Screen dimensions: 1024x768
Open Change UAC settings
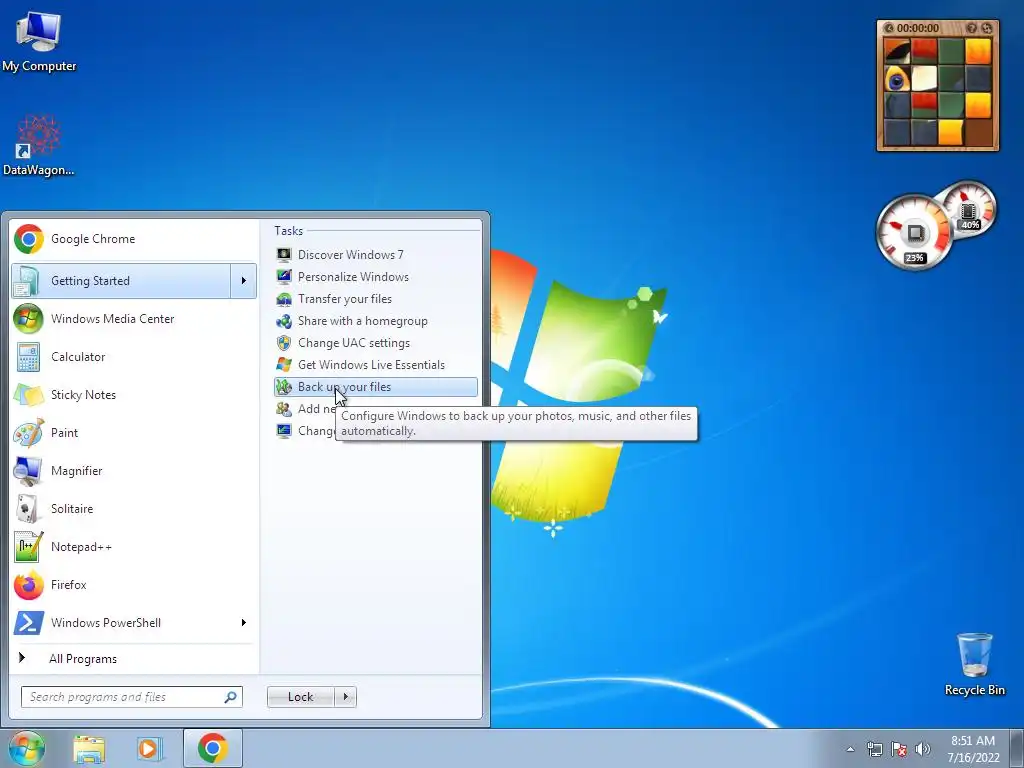376,343
